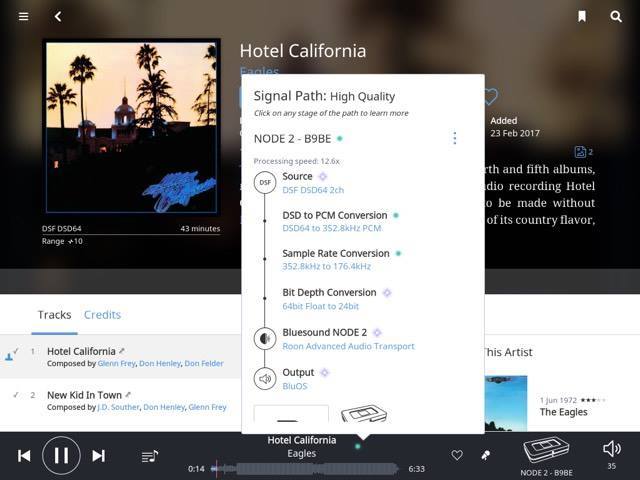Toggle selection check for track 1
The image size is (640, 480).
pyautogui.click(x=16, y=351)
